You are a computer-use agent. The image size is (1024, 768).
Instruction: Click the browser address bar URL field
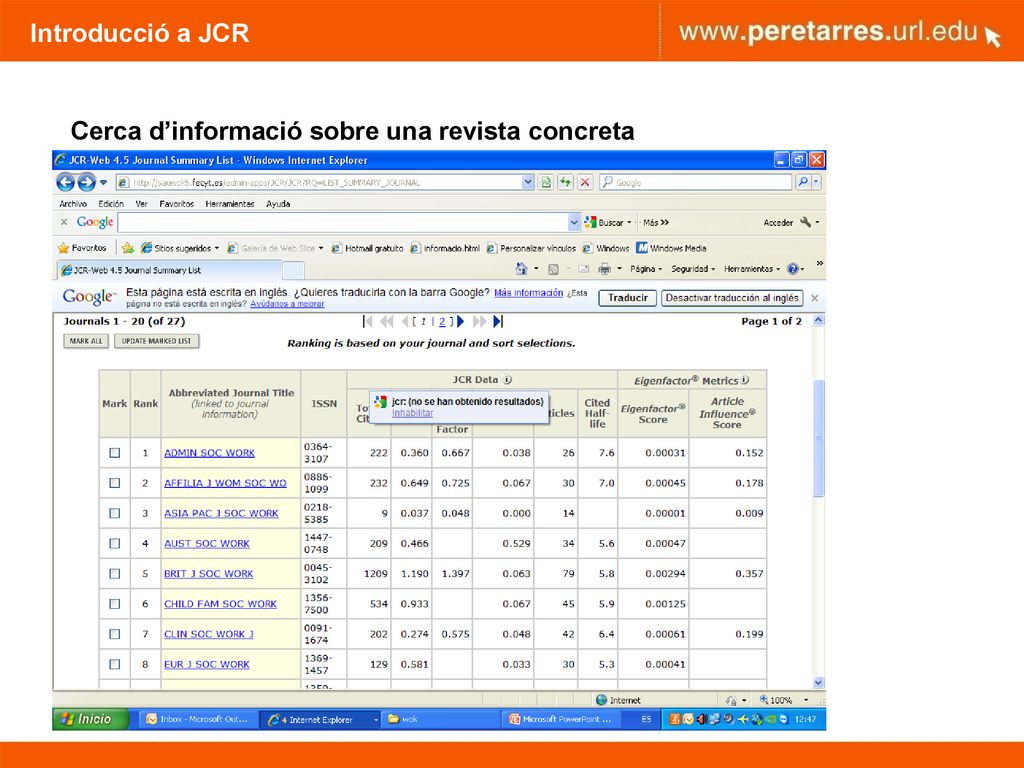[x=320, y=182]
